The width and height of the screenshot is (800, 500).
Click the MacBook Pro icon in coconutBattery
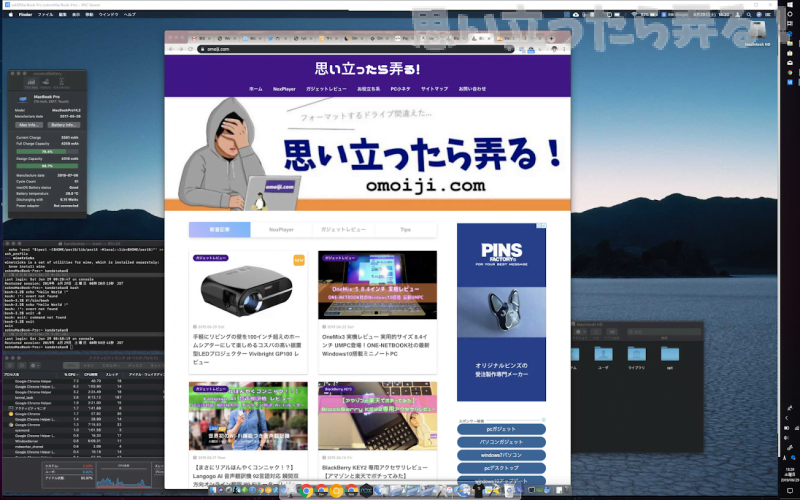[23, 99]
